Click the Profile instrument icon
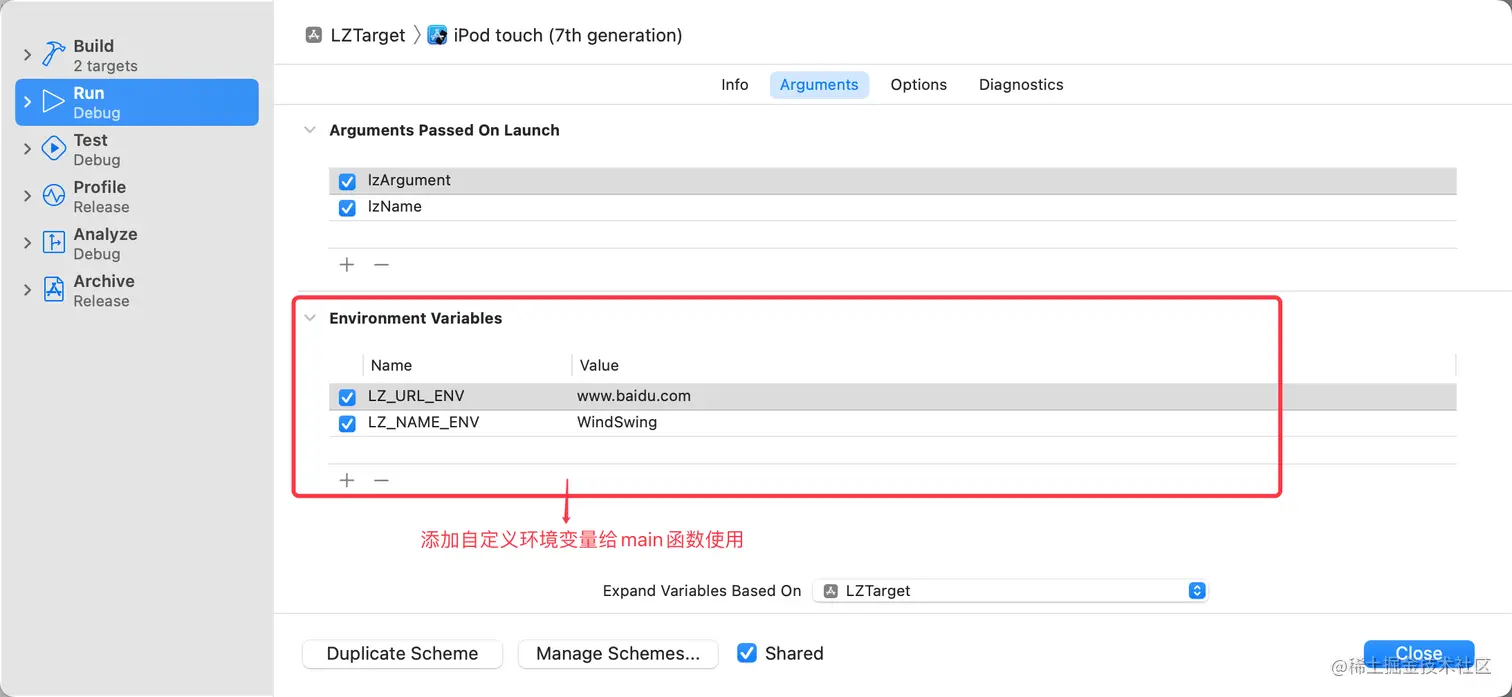The height and width of the screenshot is (697, 1512). [53, 196]
